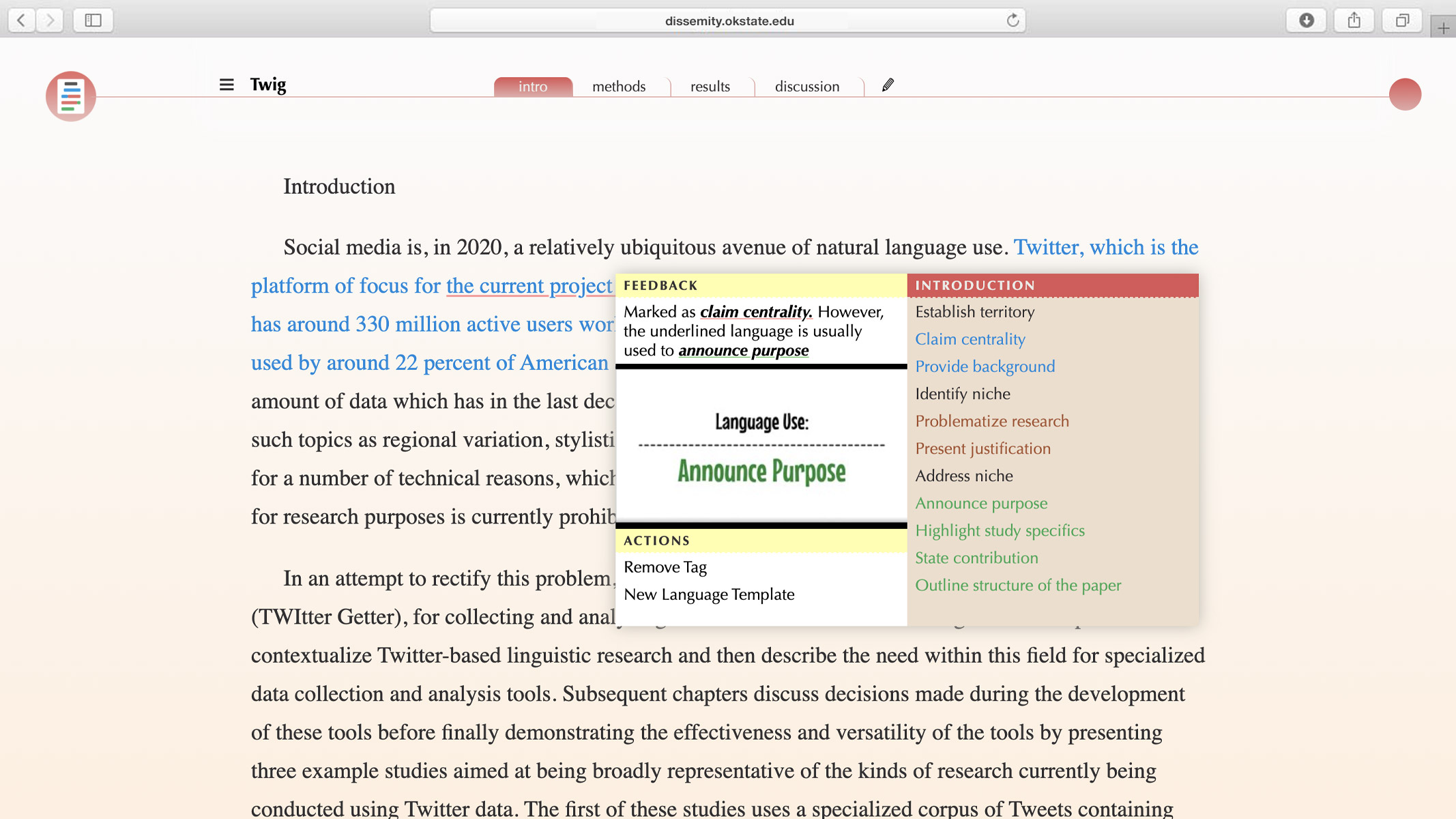The width and height of the screenshot is (1456, 819).
Task: Reload the page using the refresh icon
Action: pos(1013,20)
